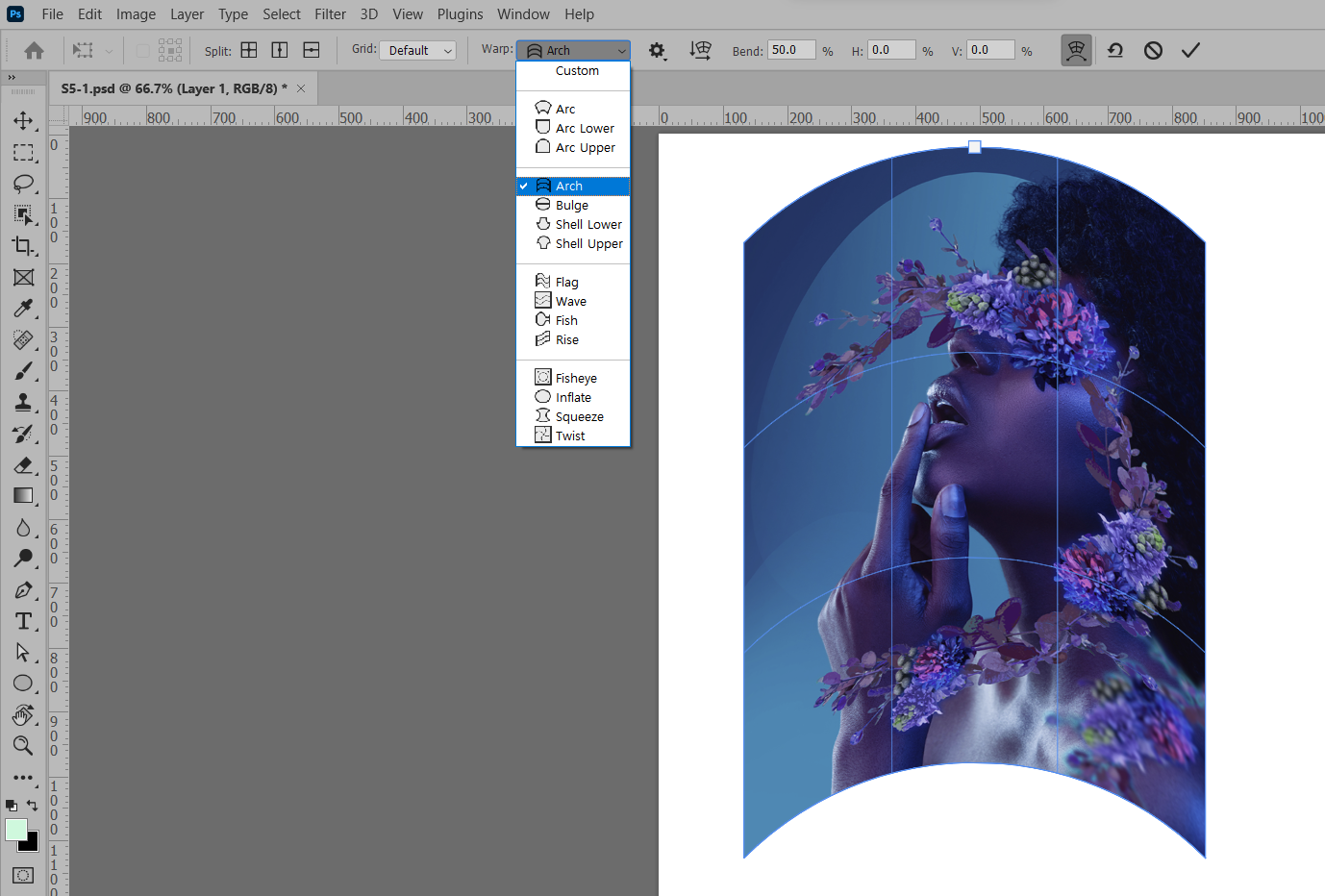Choose the Arc Upper warp style
This screenshot has height=896, width=1325.
click(x=573, y=147)
